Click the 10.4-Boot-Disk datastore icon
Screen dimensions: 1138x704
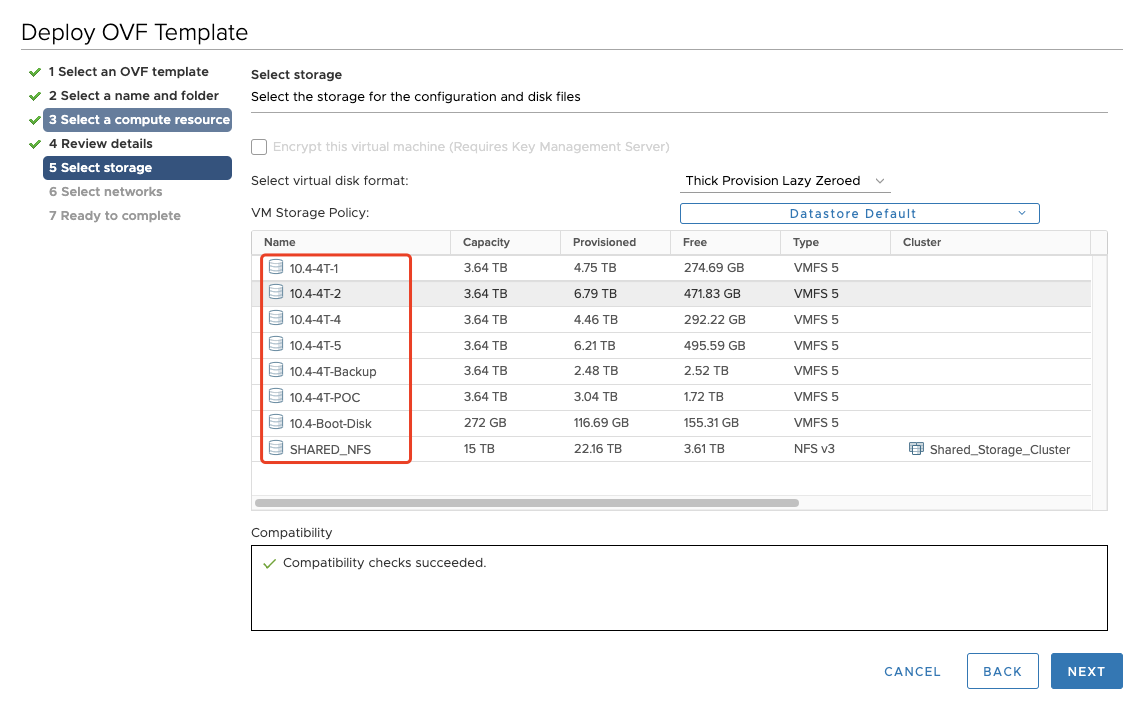point(276,423)
